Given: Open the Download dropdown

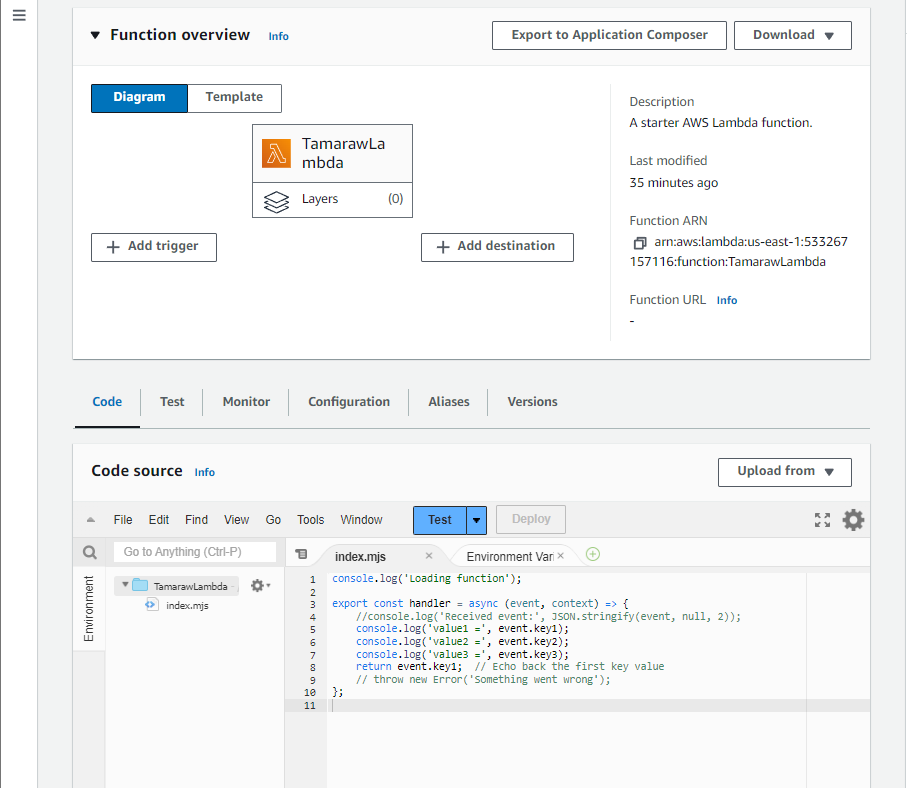Looking at the screenshot, I should (792, 35).
